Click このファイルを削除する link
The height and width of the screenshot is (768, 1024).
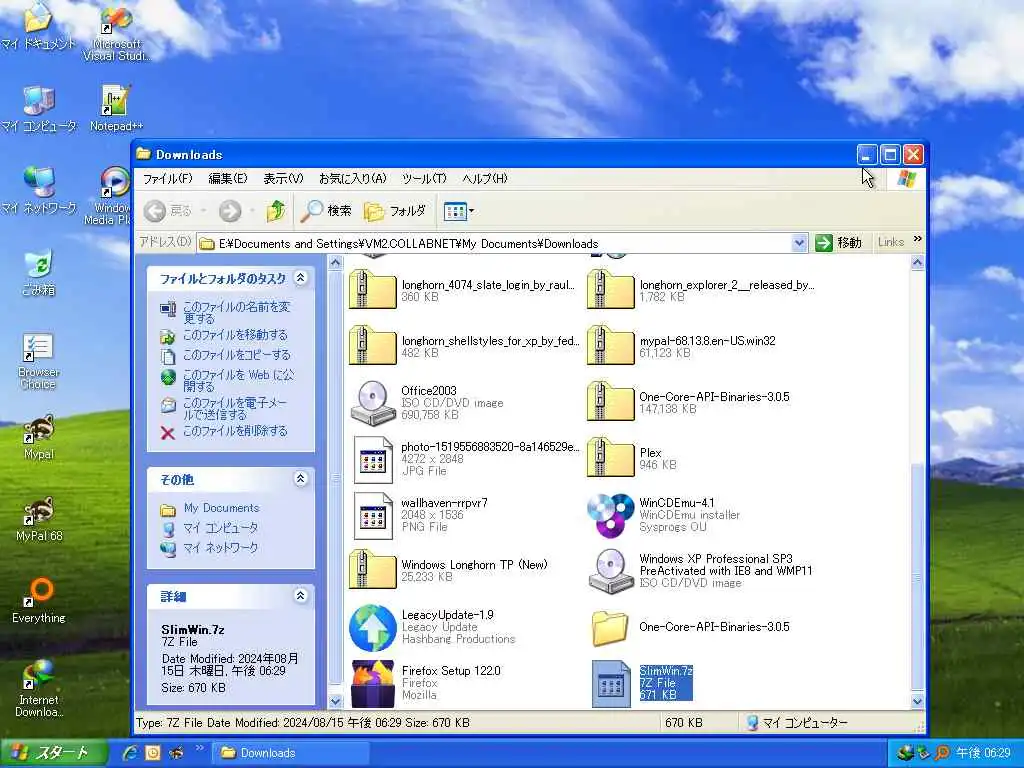tap(235, 431)
